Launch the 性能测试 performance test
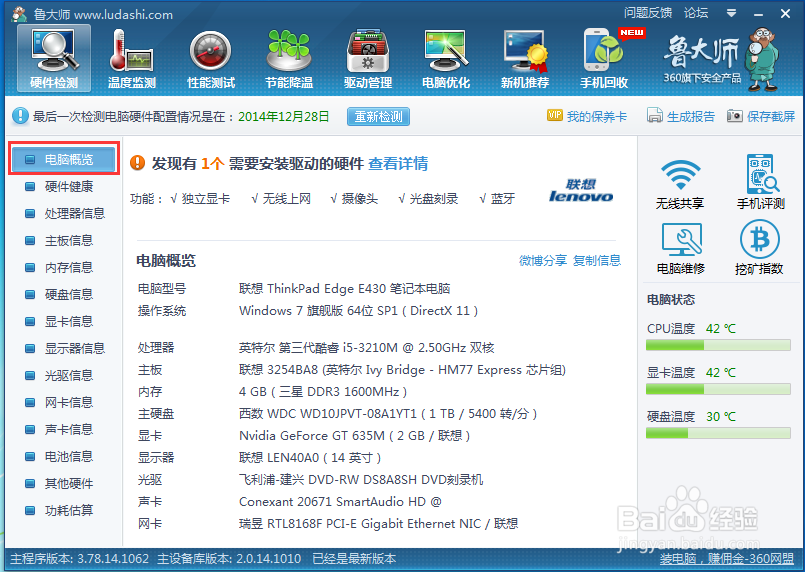Viewport: 805px width, 572px height. point(210,59)
